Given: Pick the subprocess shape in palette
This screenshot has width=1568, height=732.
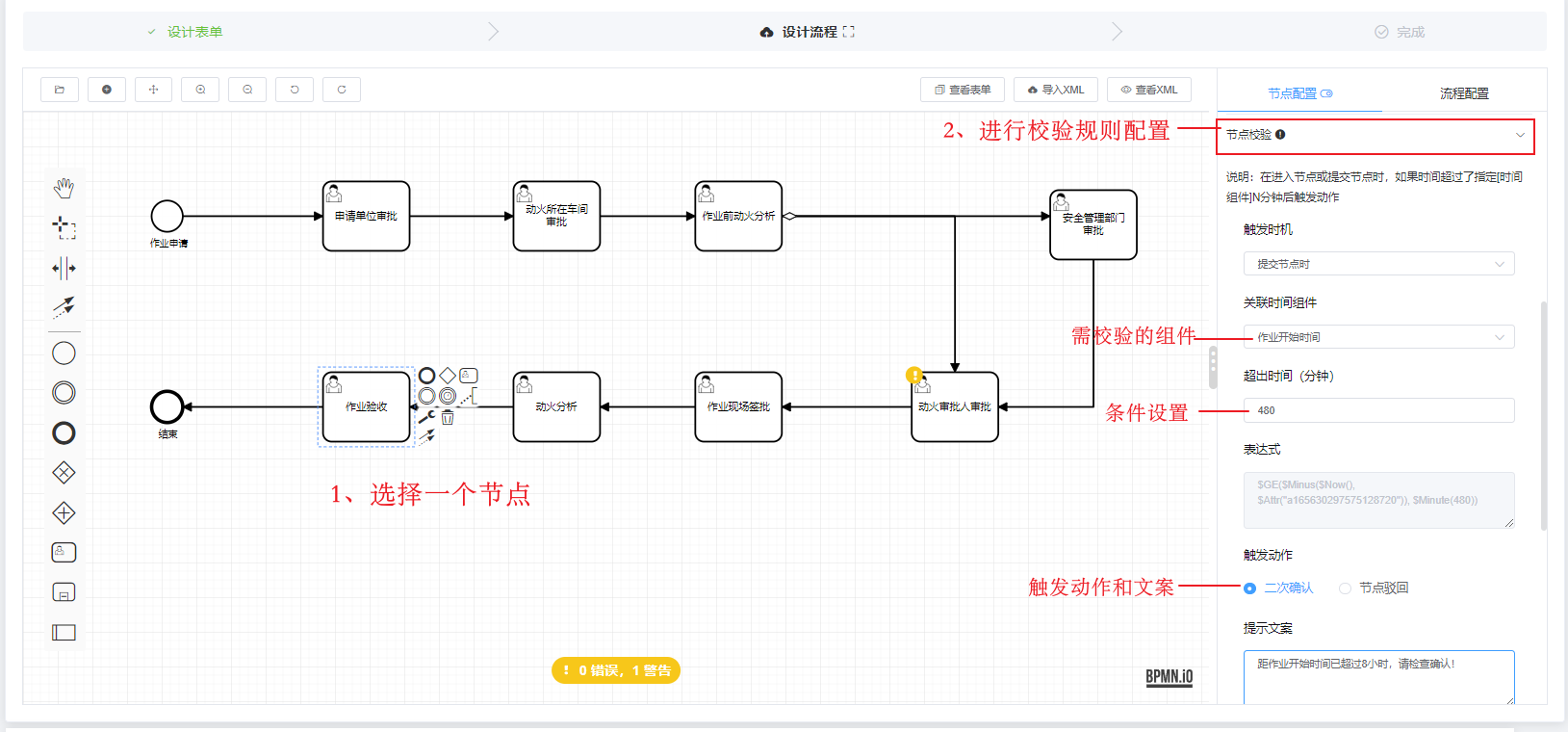Looking at the screenshot, I should tap(64, 592).
